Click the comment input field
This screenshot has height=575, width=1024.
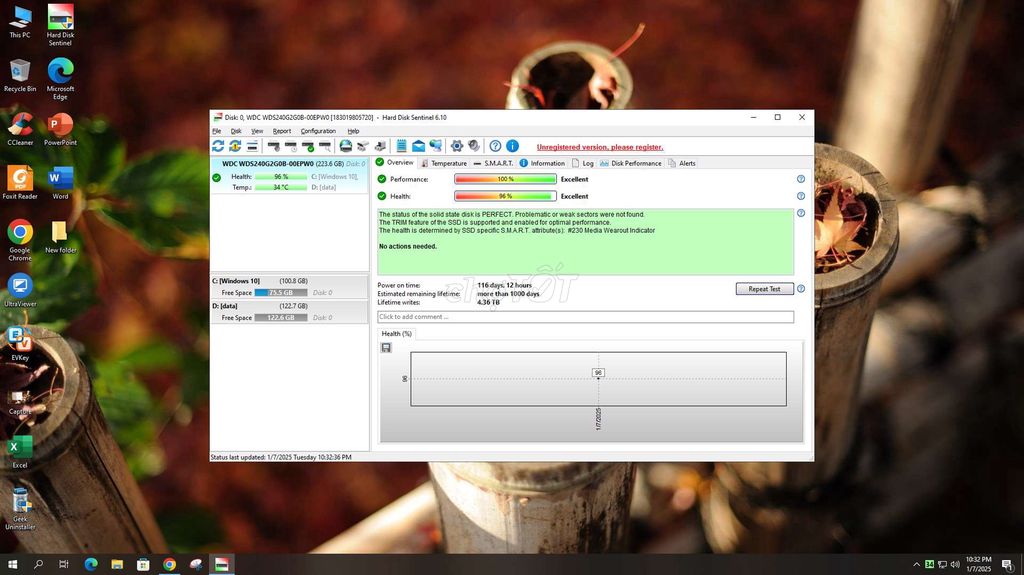click(585, 317)
